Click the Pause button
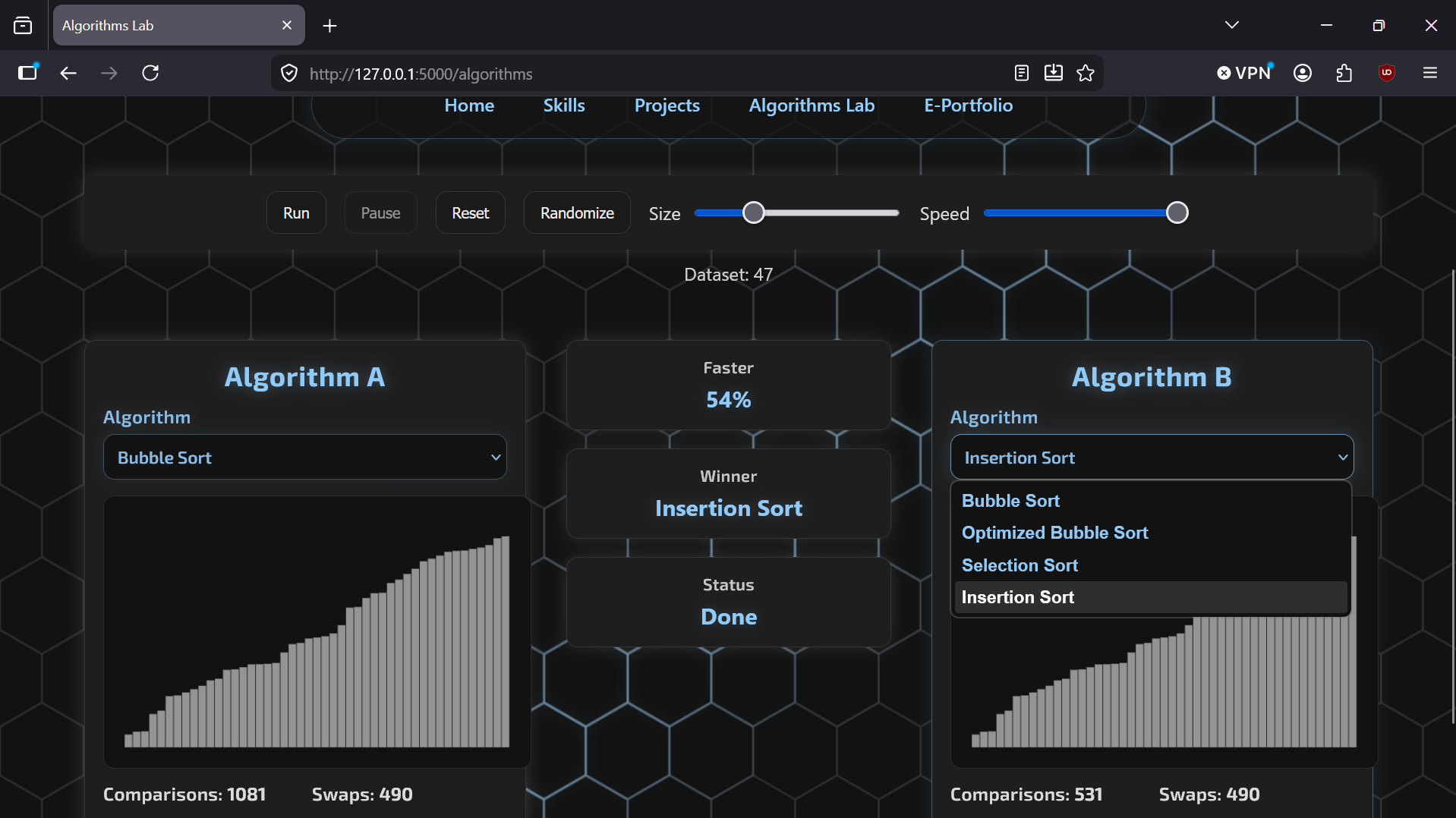The image size is (1456, 818). click(x=380, y=212)
